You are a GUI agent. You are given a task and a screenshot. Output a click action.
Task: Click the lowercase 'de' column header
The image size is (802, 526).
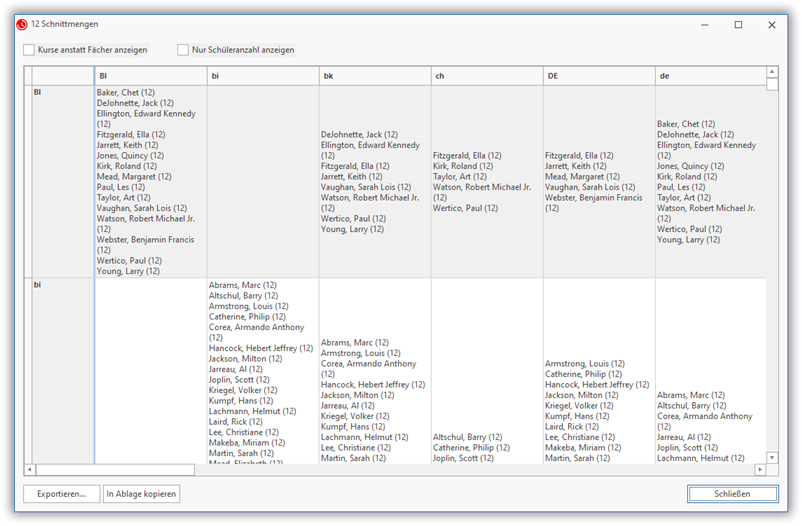pos(710,75)
